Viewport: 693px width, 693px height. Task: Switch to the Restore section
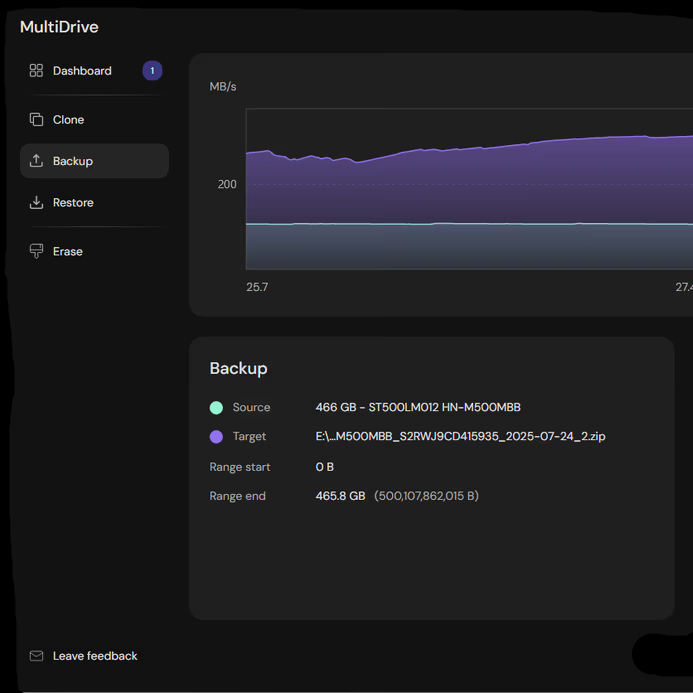(x=73, y=203)
